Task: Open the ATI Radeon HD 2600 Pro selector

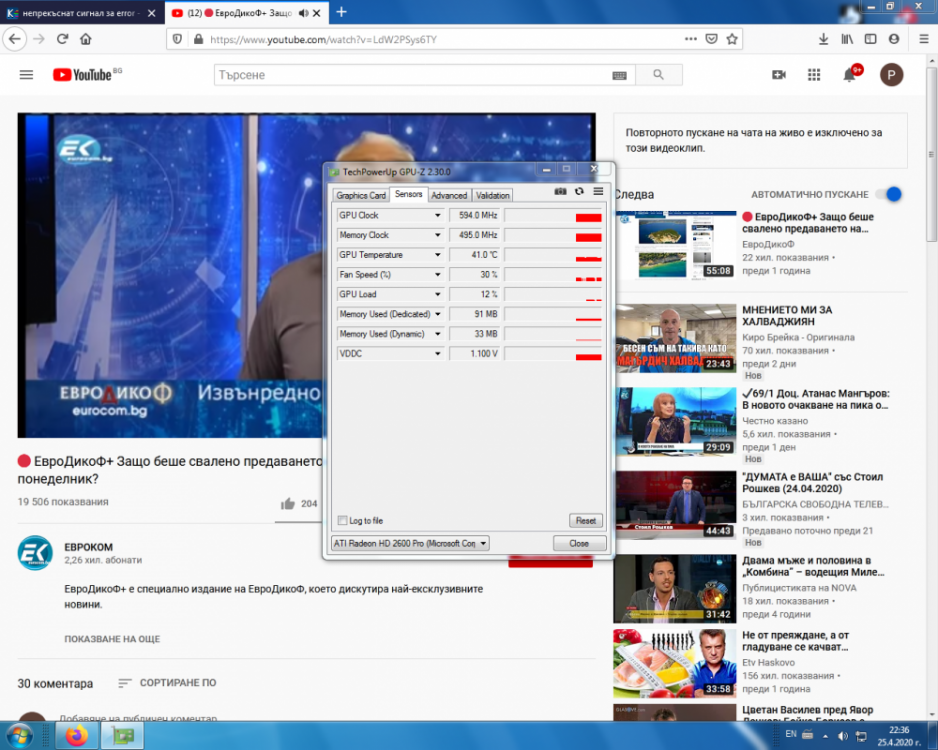Action: click(x=410, y=543)
